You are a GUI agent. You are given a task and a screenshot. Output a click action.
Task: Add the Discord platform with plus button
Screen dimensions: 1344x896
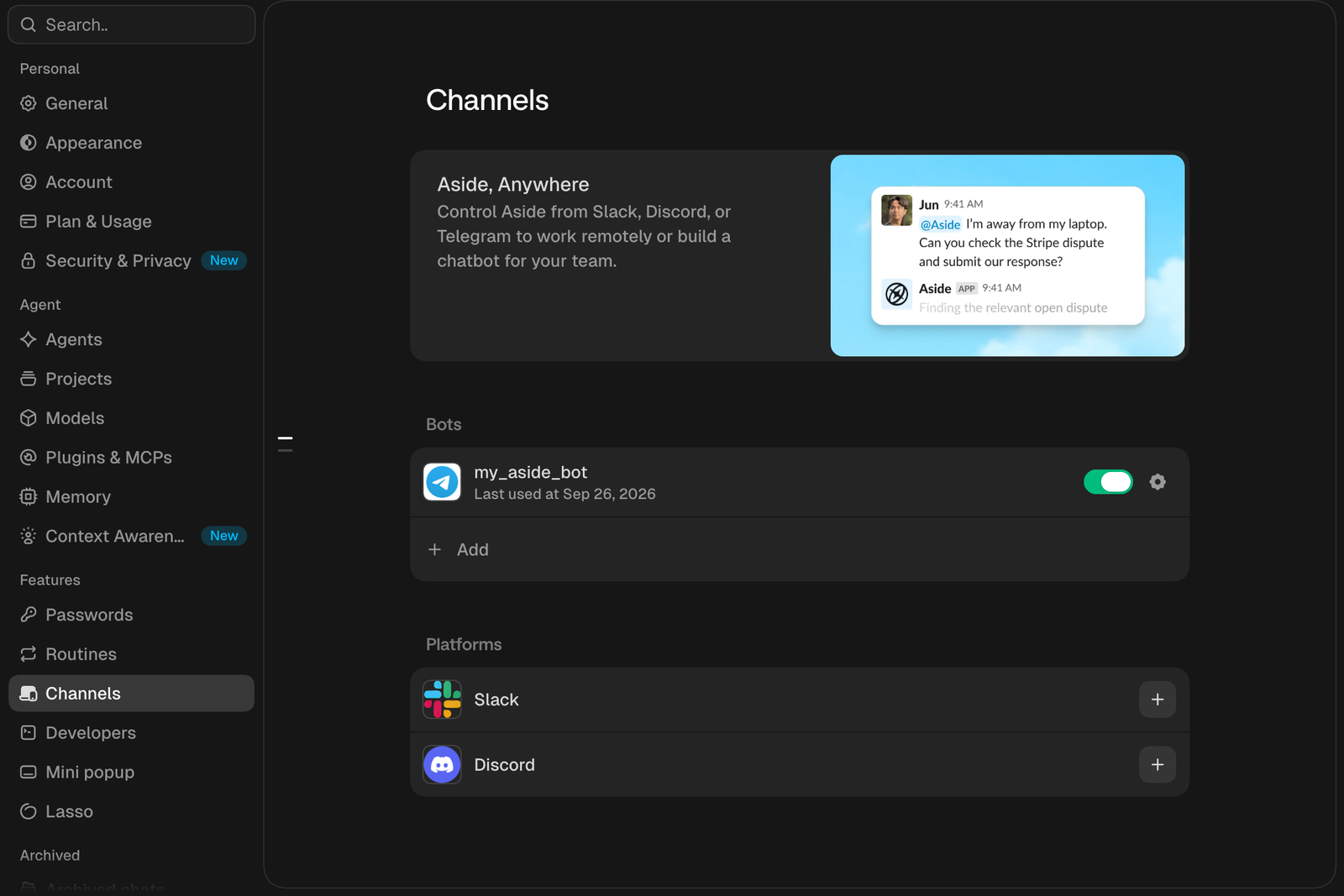pos(1158,765)
